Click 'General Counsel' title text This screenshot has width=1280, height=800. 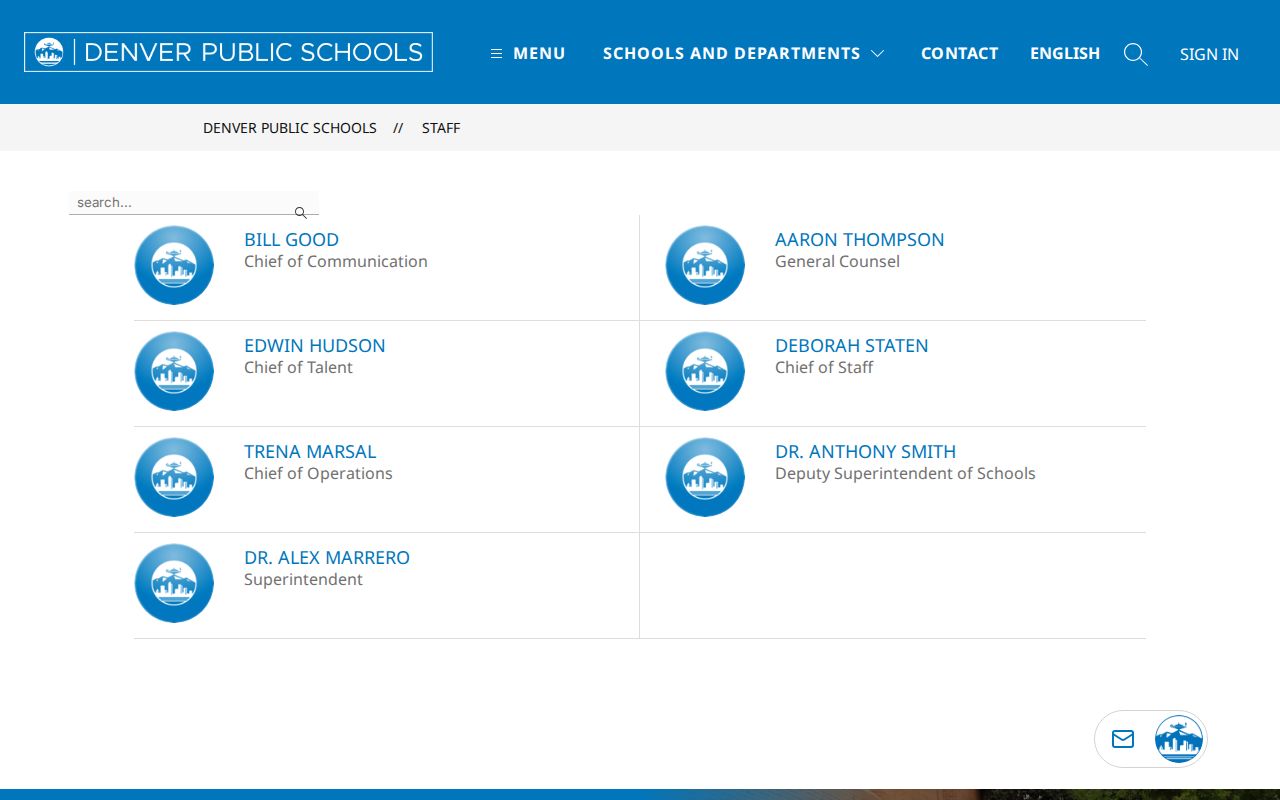[837, 262]
